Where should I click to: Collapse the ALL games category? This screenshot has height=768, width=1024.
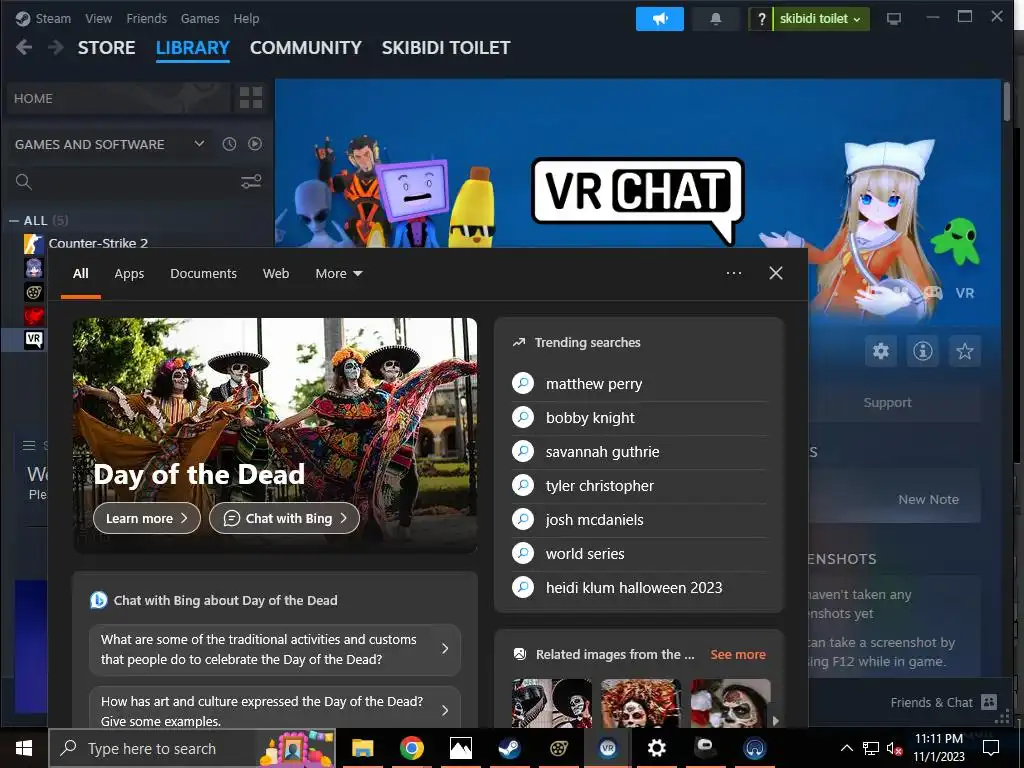pos(14,221)
